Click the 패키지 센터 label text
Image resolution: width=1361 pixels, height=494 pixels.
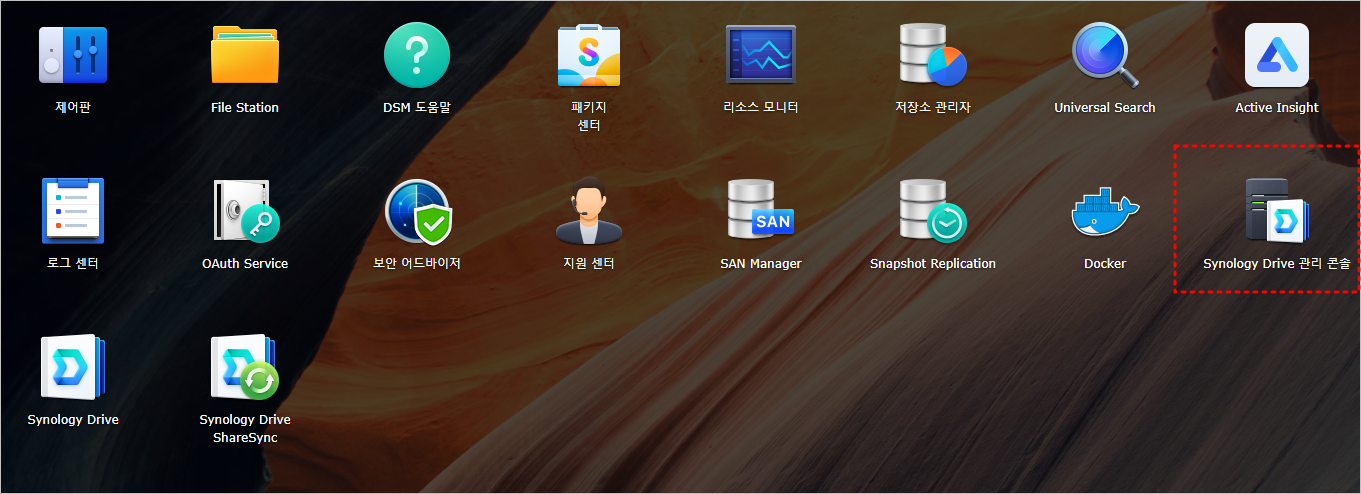[x=589, y=116]
